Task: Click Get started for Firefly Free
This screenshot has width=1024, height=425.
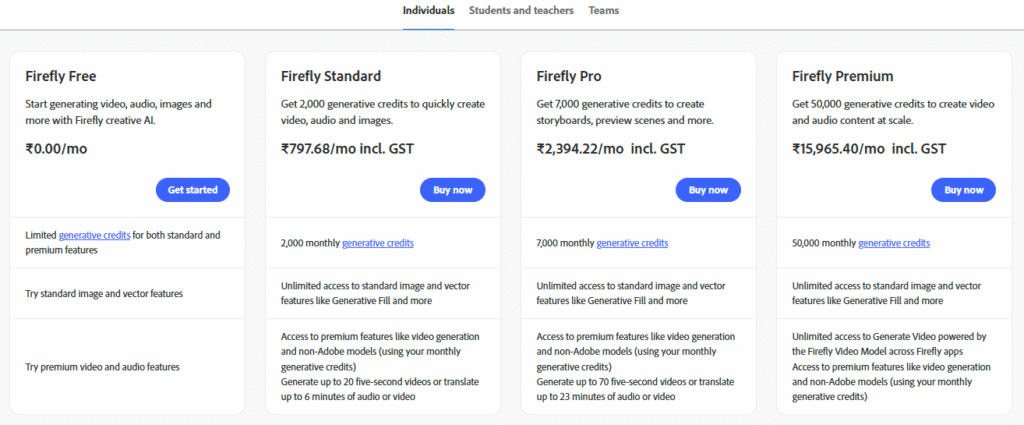Action: [x=193, y=190]
